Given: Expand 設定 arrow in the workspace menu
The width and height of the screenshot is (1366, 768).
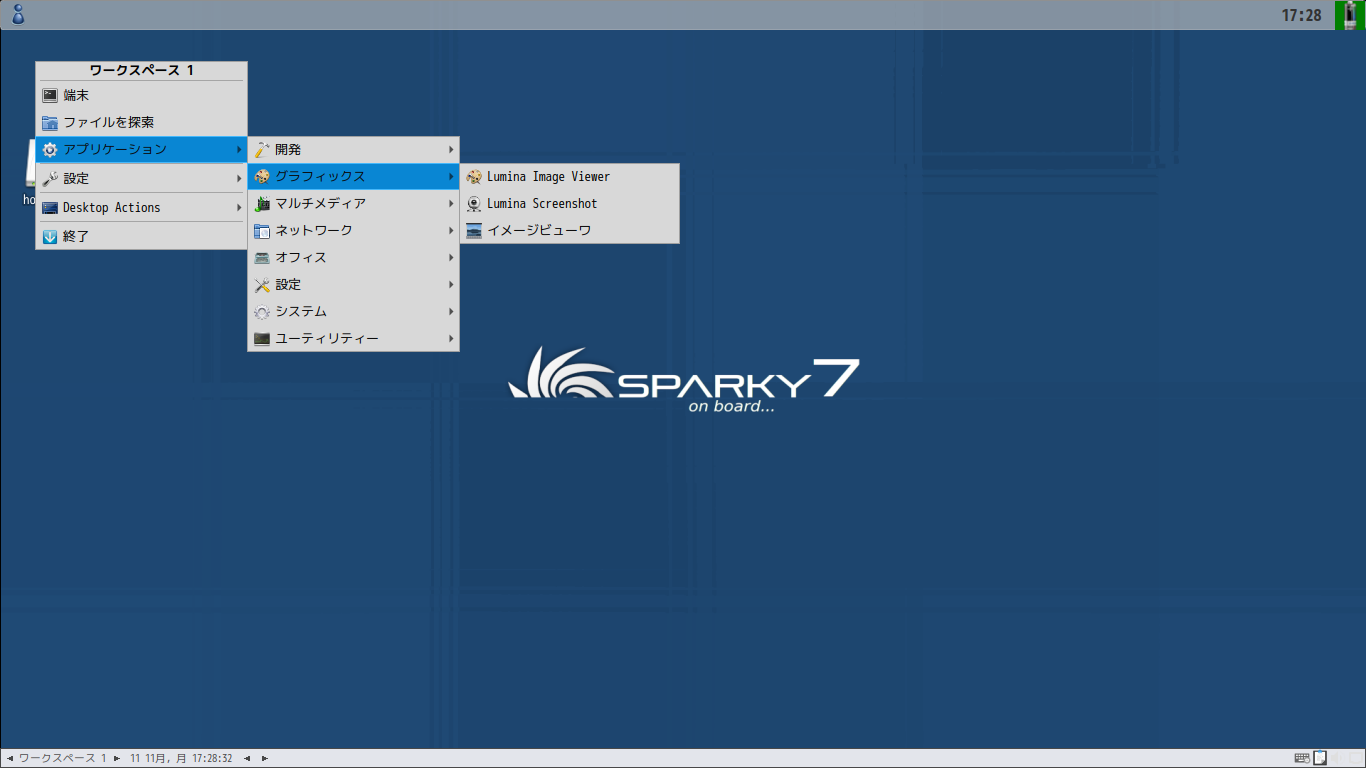Looking at the screenshot, I should click(x=239, y=179).
